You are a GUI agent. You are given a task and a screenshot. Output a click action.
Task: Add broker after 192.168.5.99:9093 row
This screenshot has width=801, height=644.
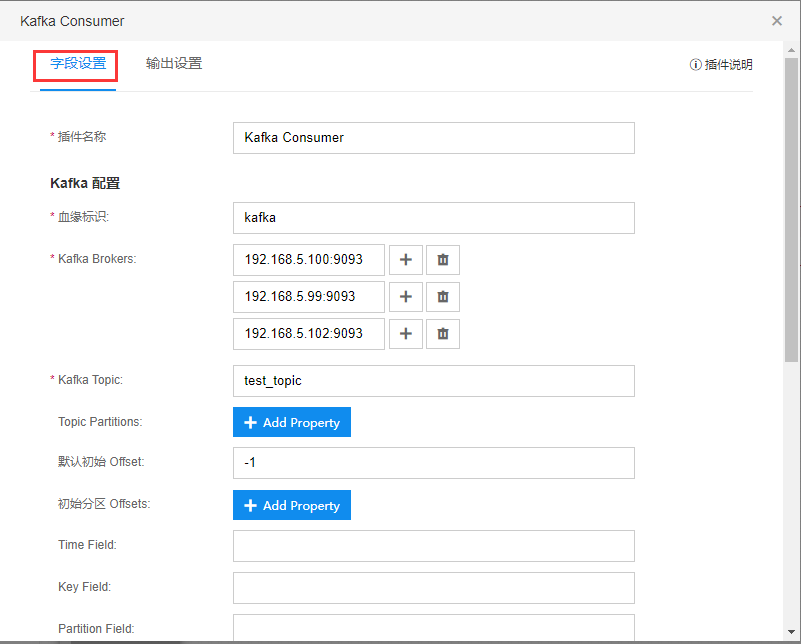coord(406,297)
